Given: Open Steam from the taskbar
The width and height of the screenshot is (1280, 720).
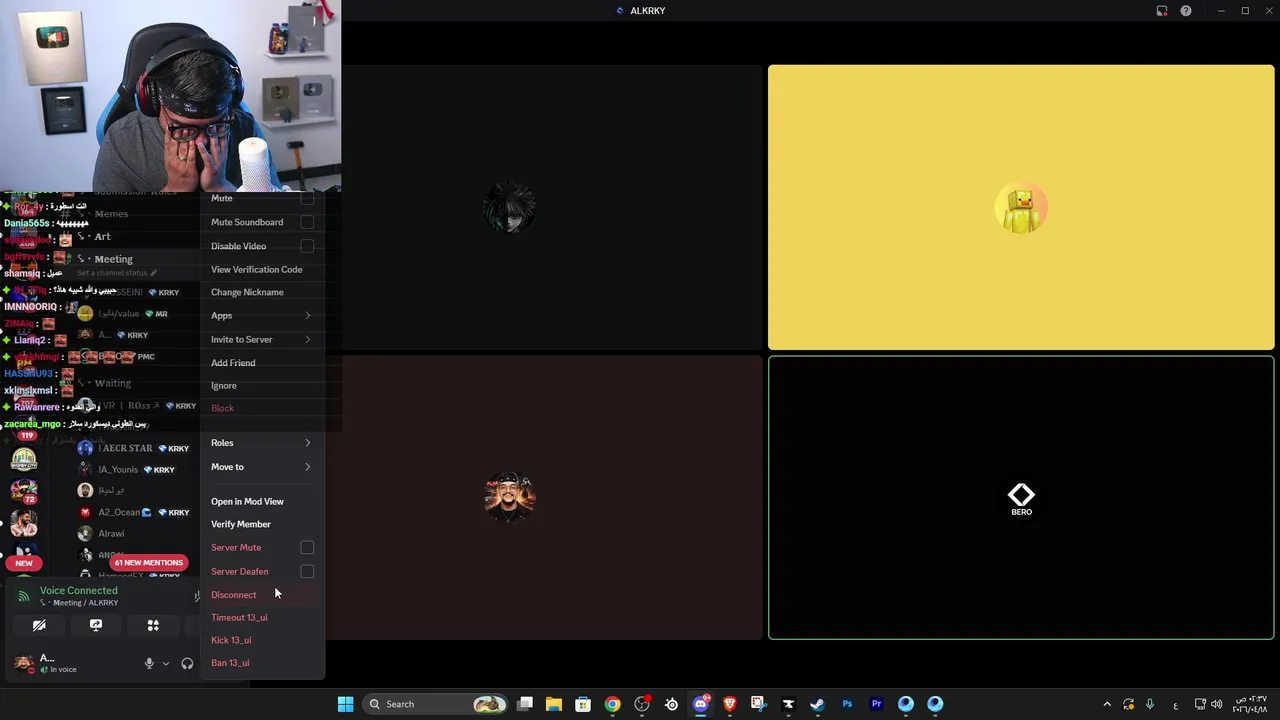Looking at the screenshot, I should [x=817, y=704].
